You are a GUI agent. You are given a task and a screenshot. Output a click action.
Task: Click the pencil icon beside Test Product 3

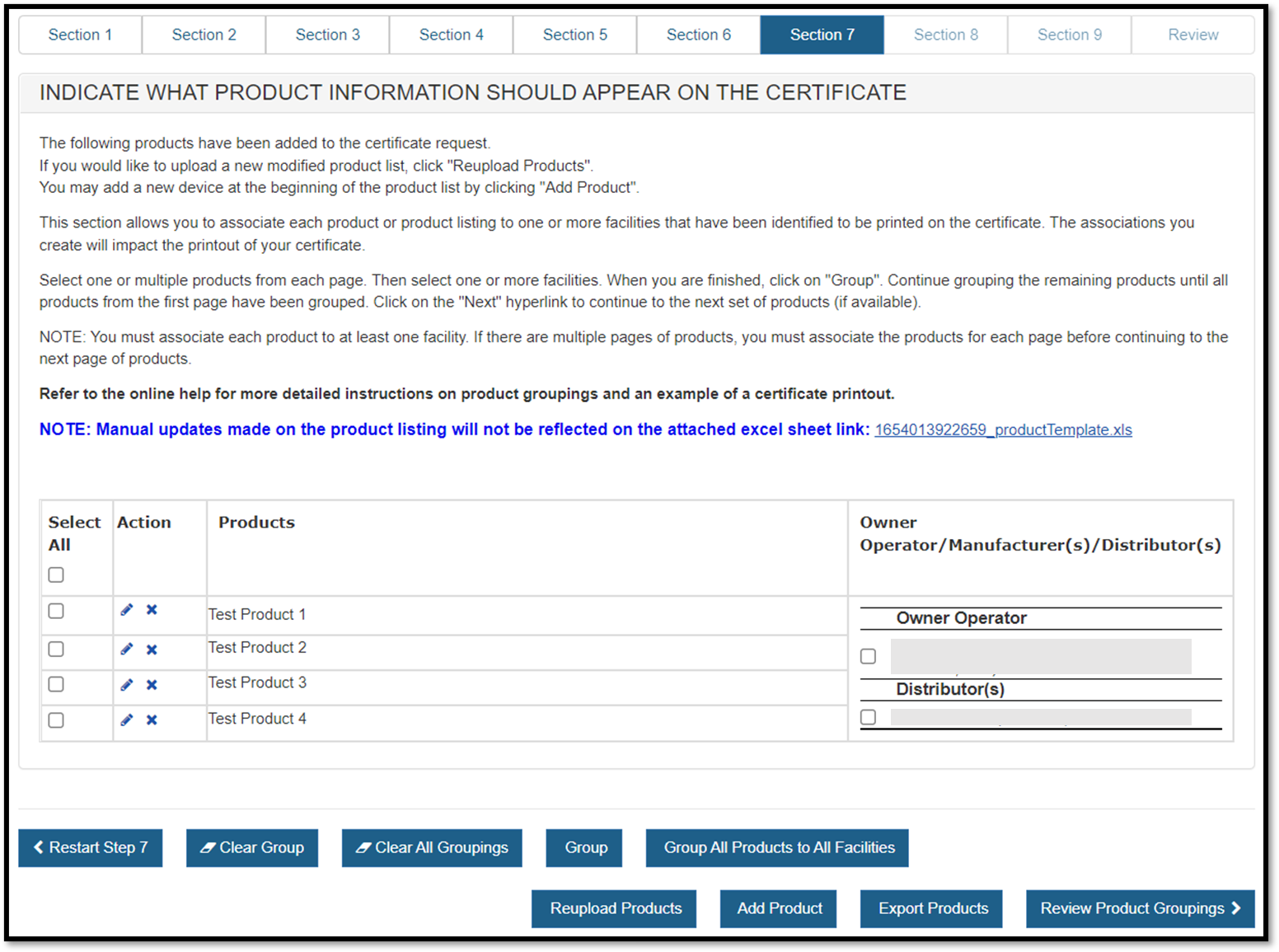tap(127, 685)
